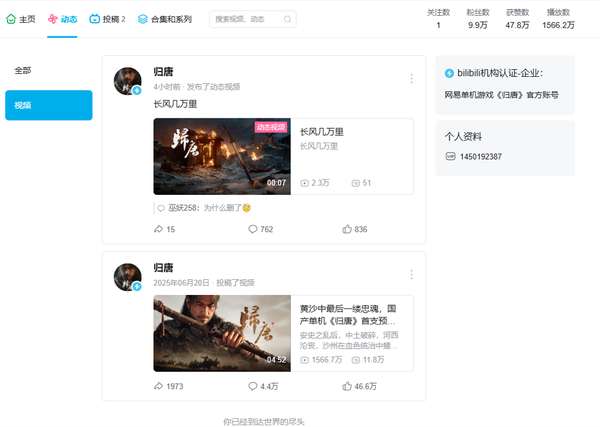This screenshot has width=600, height=427.
Task: Click the TV icon beside 投稿
Action: [95, 19]
